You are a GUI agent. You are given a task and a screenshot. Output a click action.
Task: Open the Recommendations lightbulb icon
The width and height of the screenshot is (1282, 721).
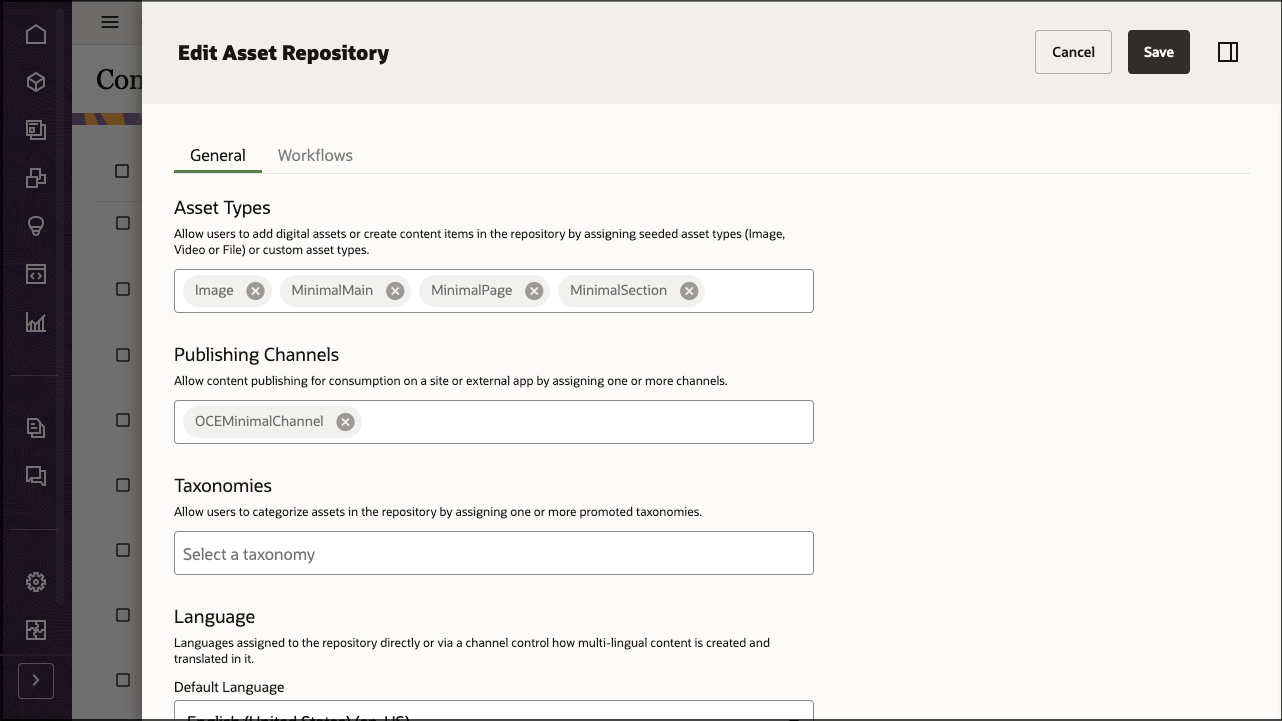click(36, 226)
